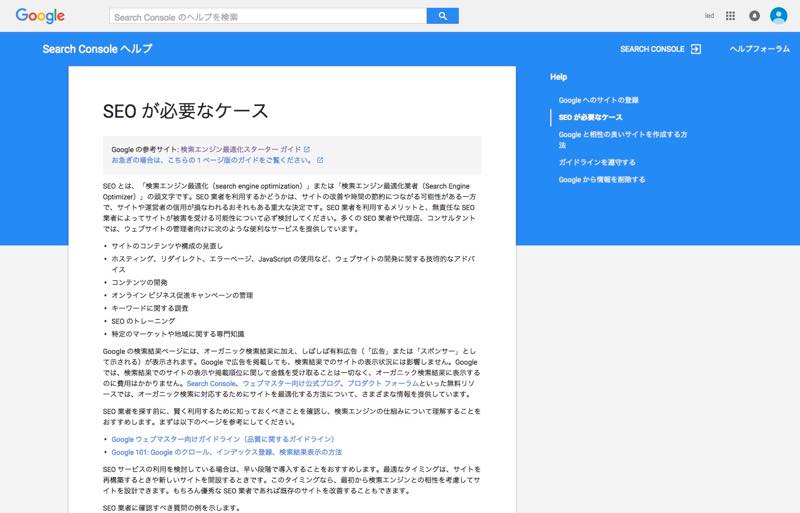The height and width of the screenshot is (513, 800).
Task: Open the SEARCH CONSOLE link
Action: tap(652, 49)
